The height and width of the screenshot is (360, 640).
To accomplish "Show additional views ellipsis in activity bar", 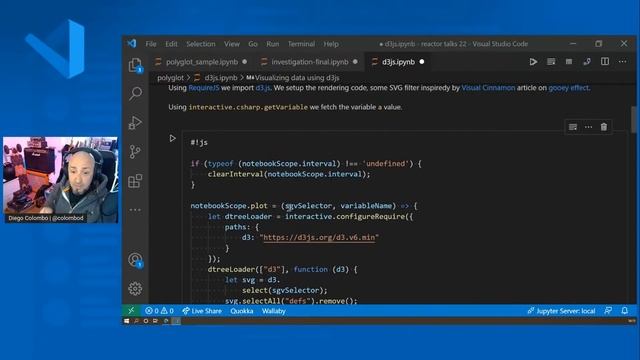I will (135, 210).
